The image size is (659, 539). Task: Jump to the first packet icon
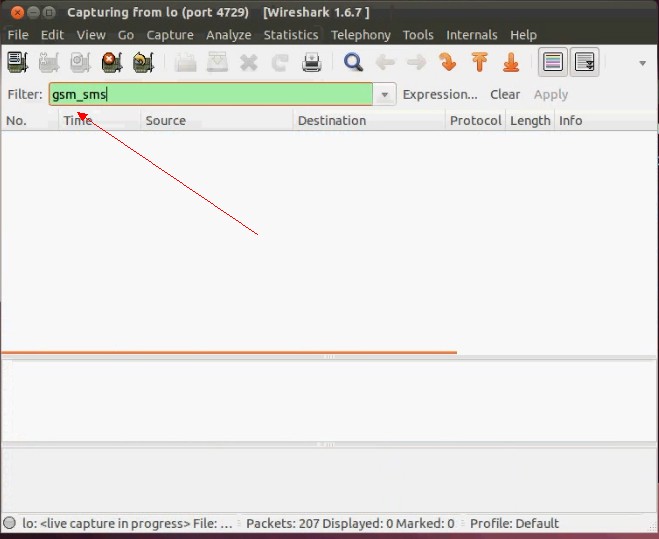480,62
